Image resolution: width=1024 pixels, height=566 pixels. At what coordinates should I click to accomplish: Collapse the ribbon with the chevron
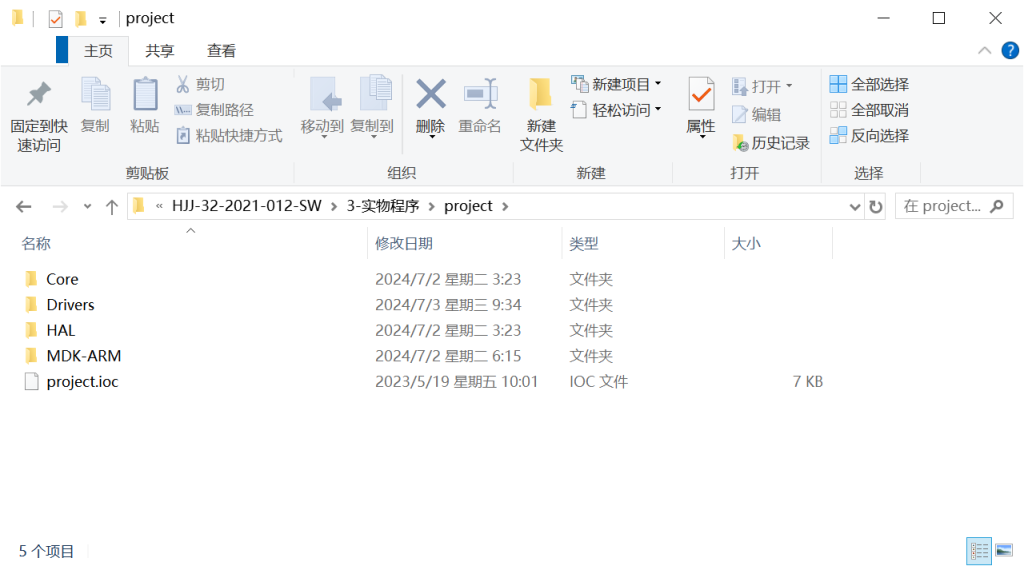click(984, 50)
